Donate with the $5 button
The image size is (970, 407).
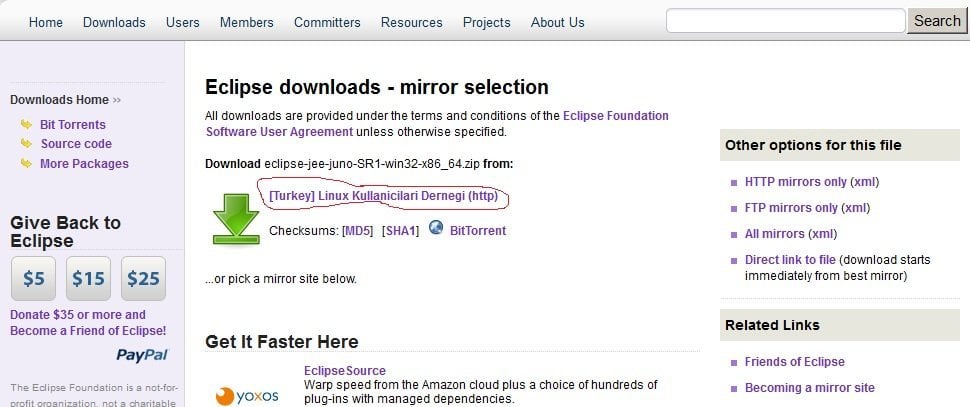click(34, 279)
